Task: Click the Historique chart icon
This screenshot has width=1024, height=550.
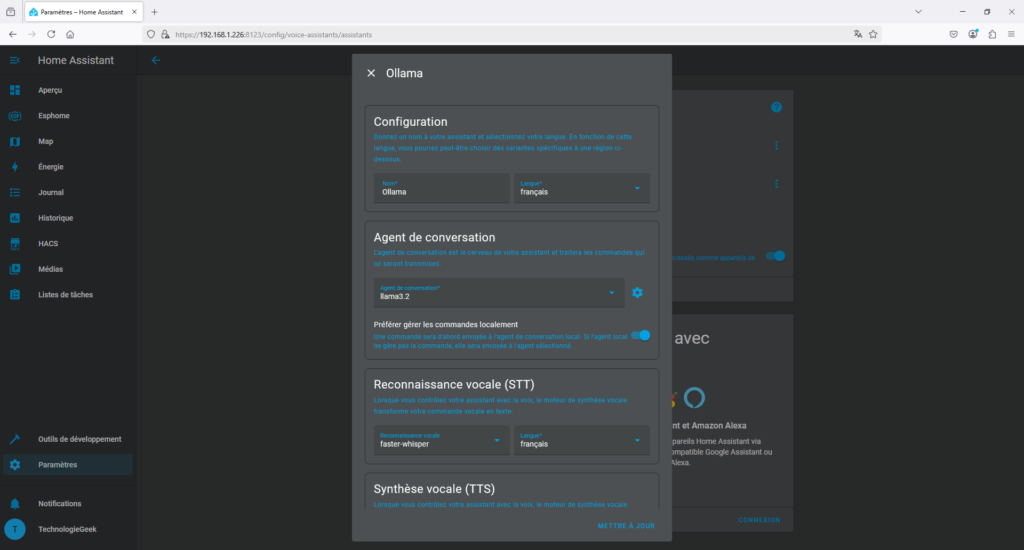Action: tap(15, 218)
